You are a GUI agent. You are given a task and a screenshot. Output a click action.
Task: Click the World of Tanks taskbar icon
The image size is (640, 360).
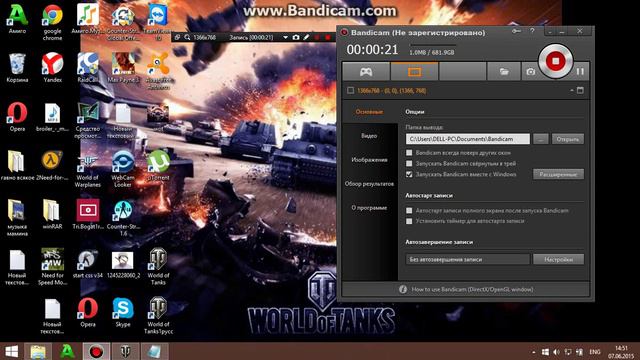[x=125, y=351]
